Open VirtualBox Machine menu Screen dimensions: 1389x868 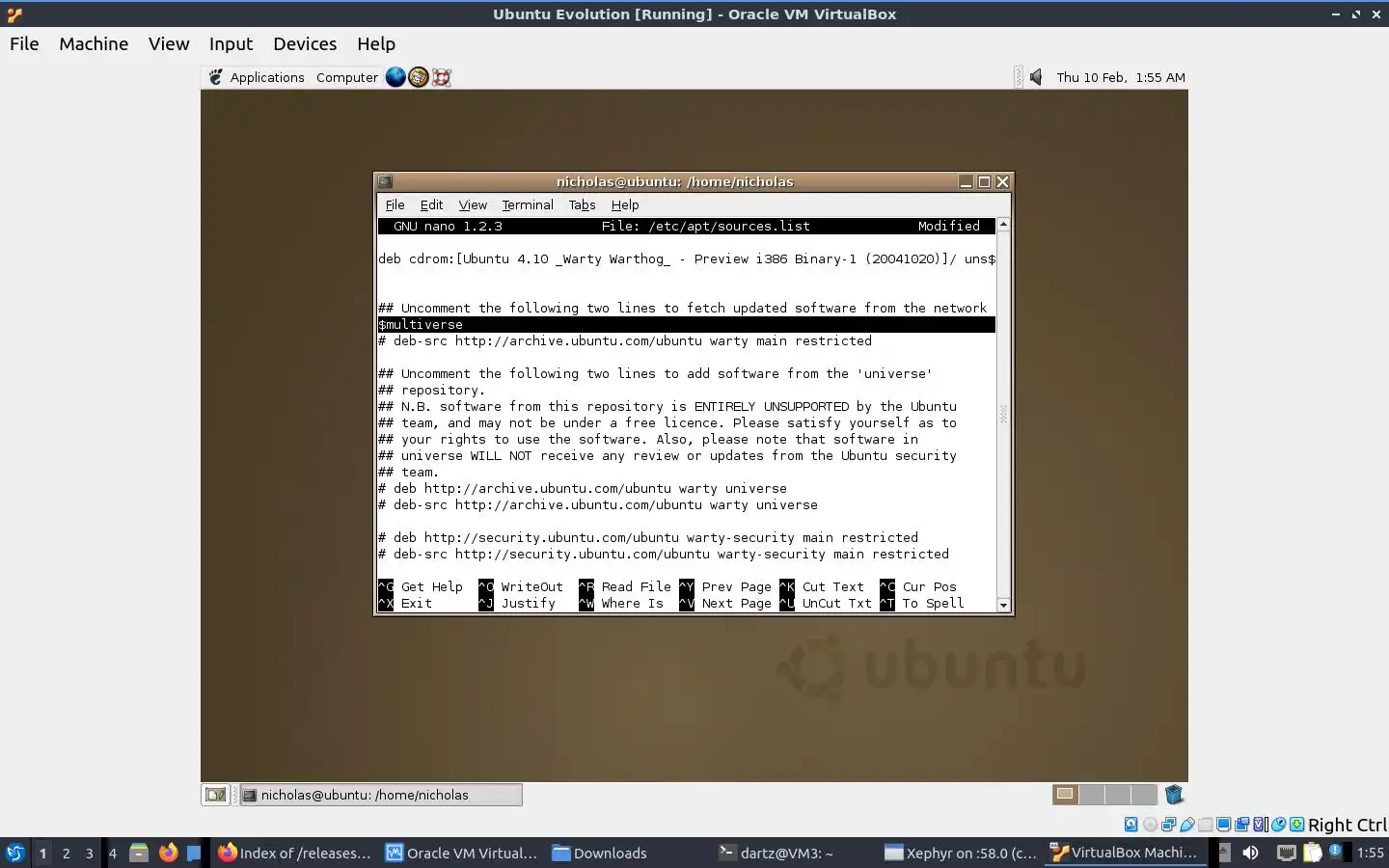click(x=94, y=43)
